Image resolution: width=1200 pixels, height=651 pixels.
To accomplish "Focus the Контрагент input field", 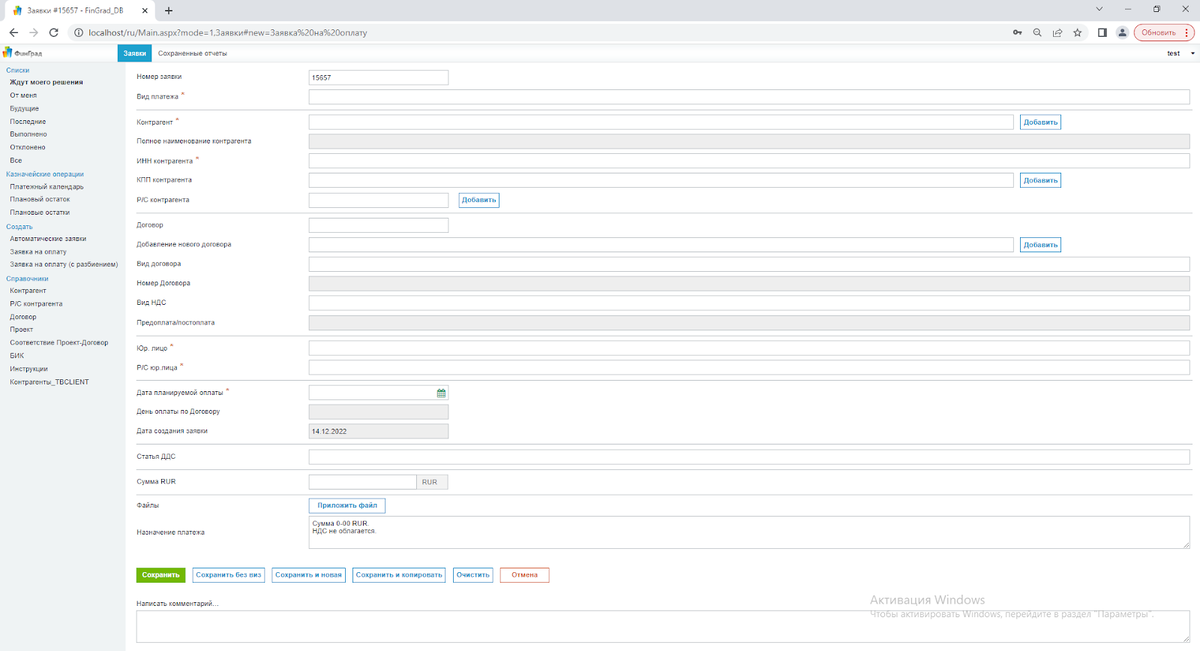I will point(661,122).
